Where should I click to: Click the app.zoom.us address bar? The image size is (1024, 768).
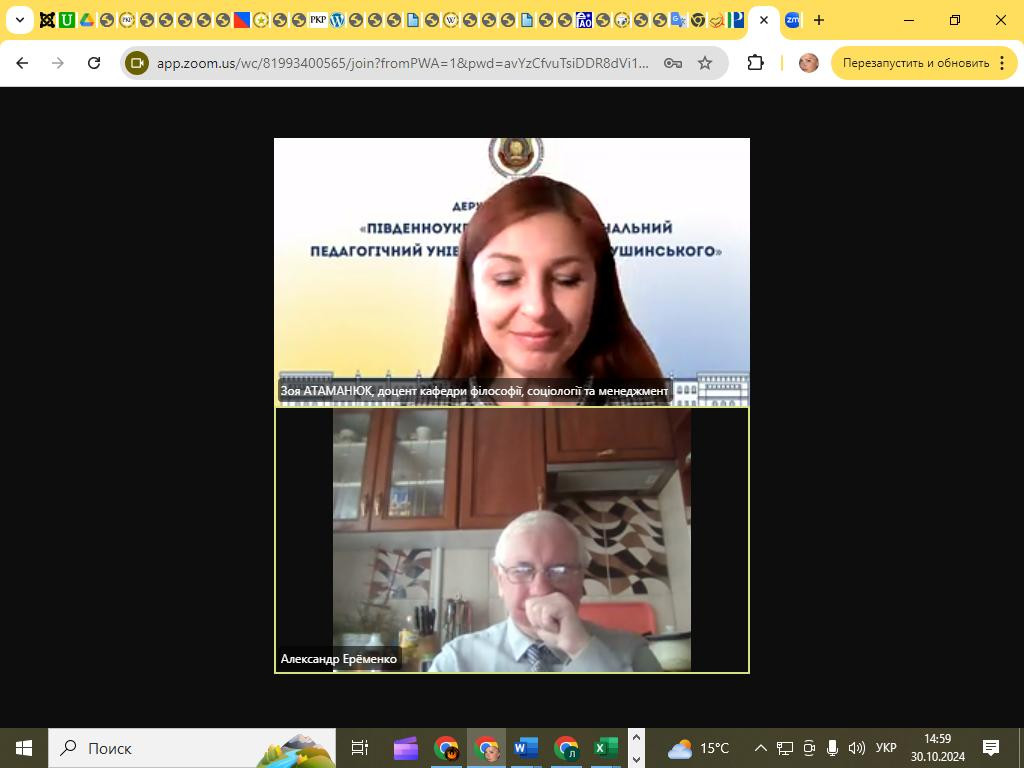coord(403,63)
